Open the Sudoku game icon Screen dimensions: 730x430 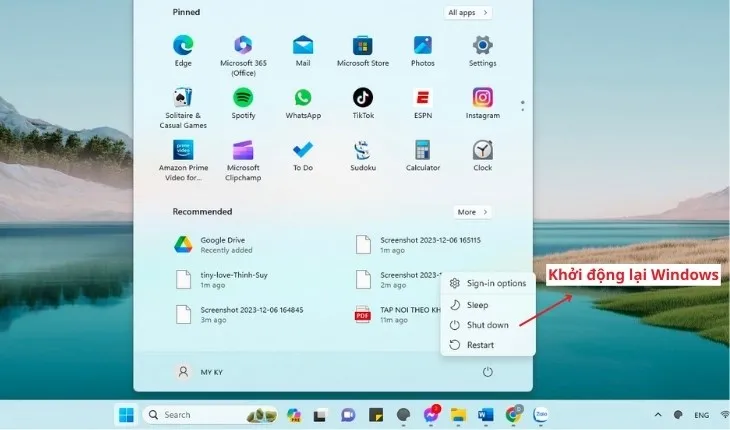coord(362,151)
